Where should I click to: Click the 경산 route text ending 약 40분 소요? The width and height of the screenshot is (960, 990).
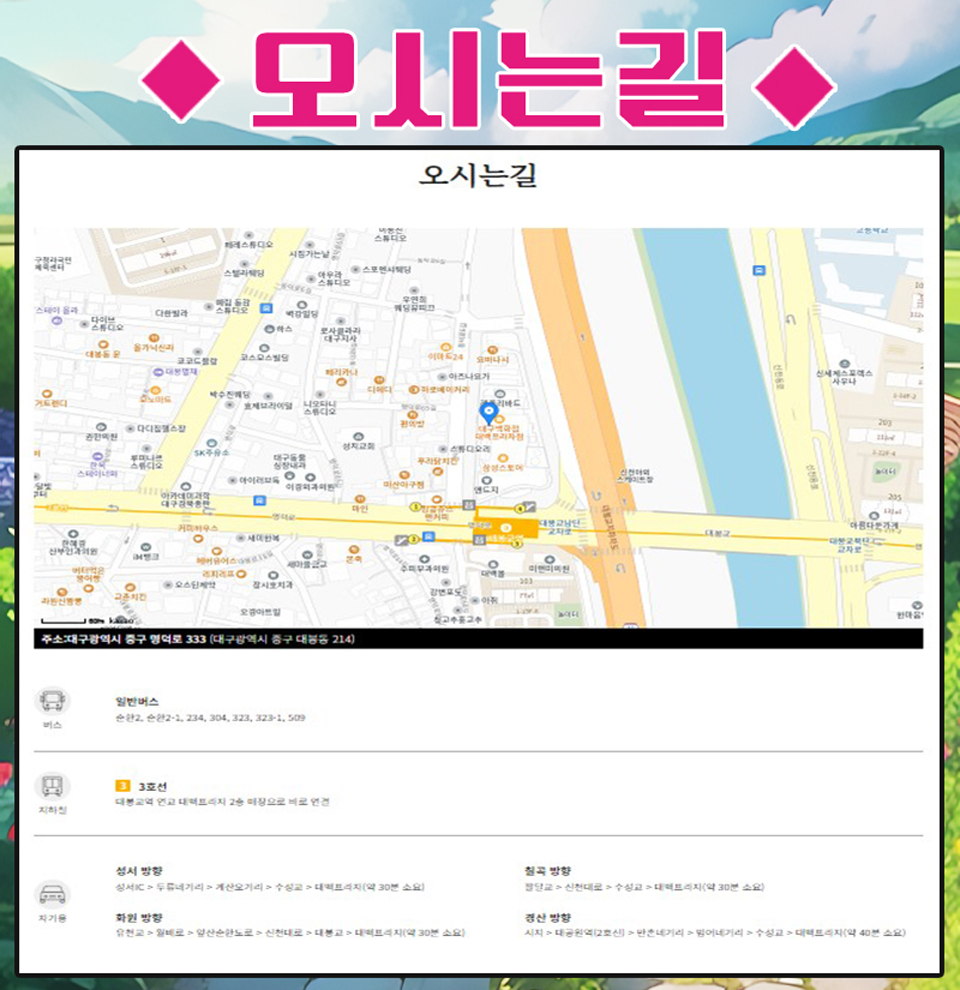pyautogui.click(x=715, y=933)
